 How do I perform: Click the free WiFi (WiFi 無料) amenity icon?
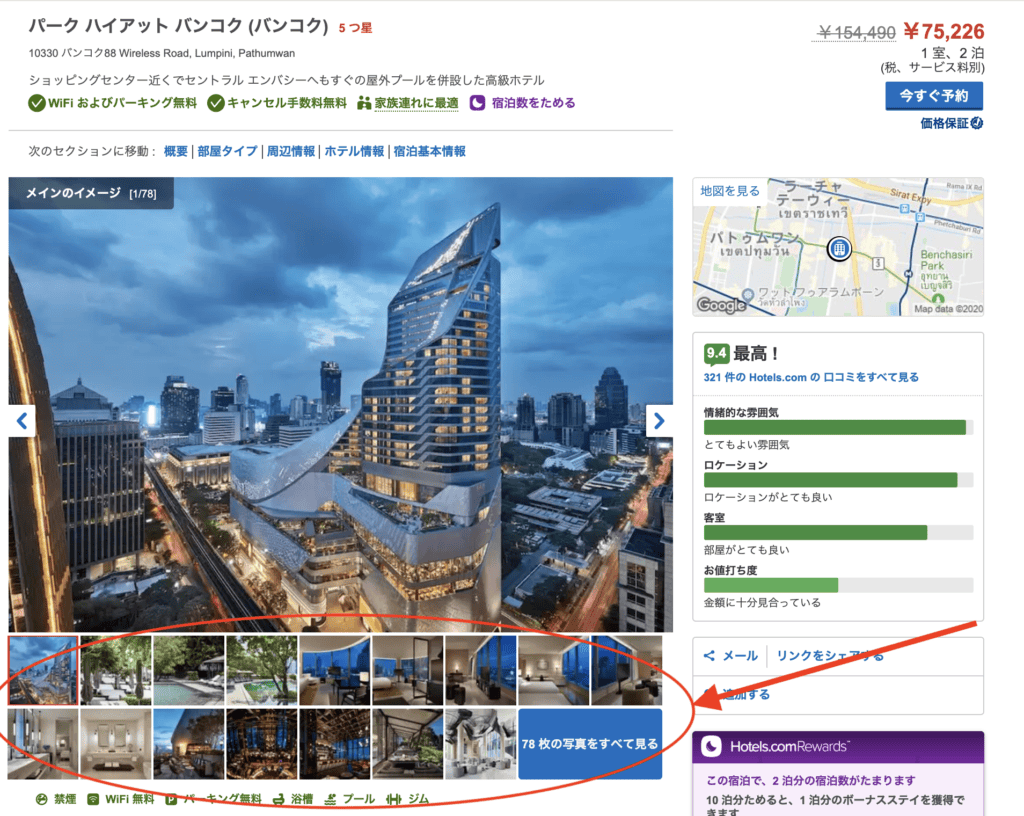[x=92, y=799]
